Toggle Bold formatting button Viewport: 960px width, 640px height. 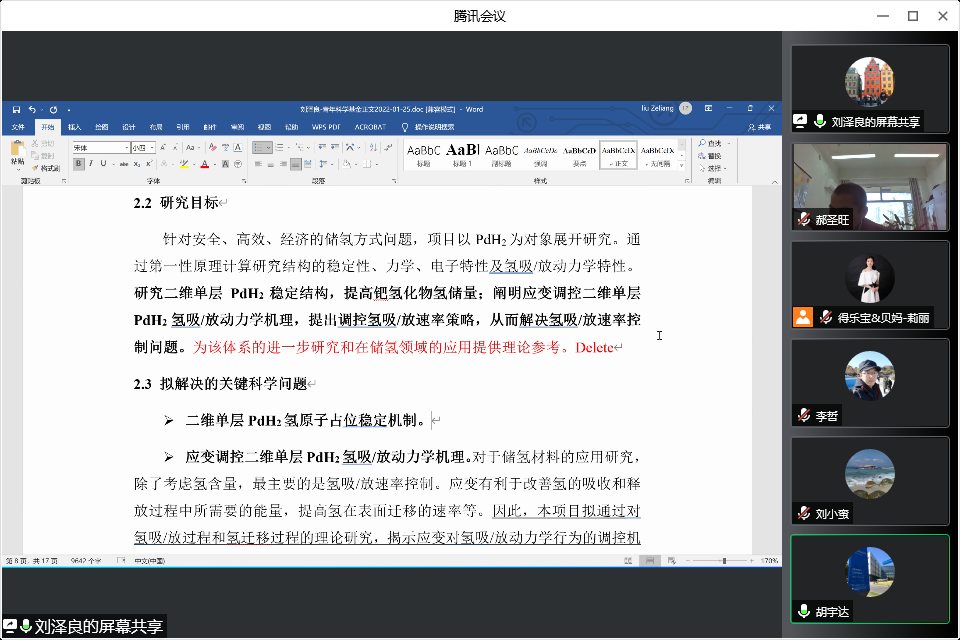tap(78, 164)
